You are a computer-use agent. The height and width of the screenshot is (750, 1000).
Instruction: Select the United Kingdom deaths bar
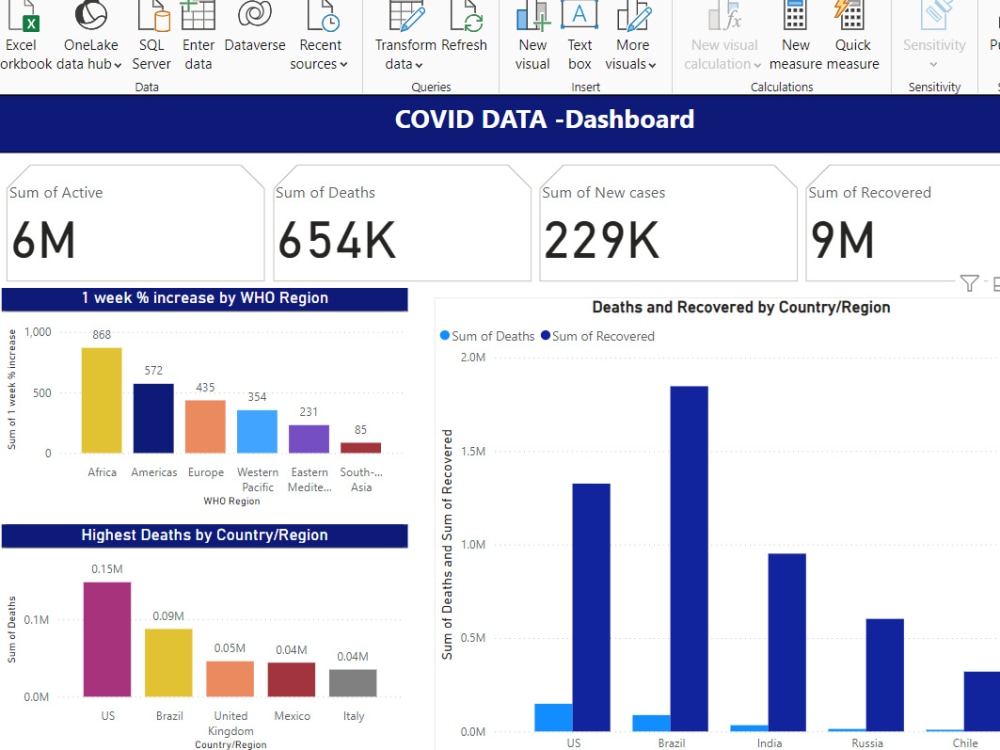coord(230,679)
